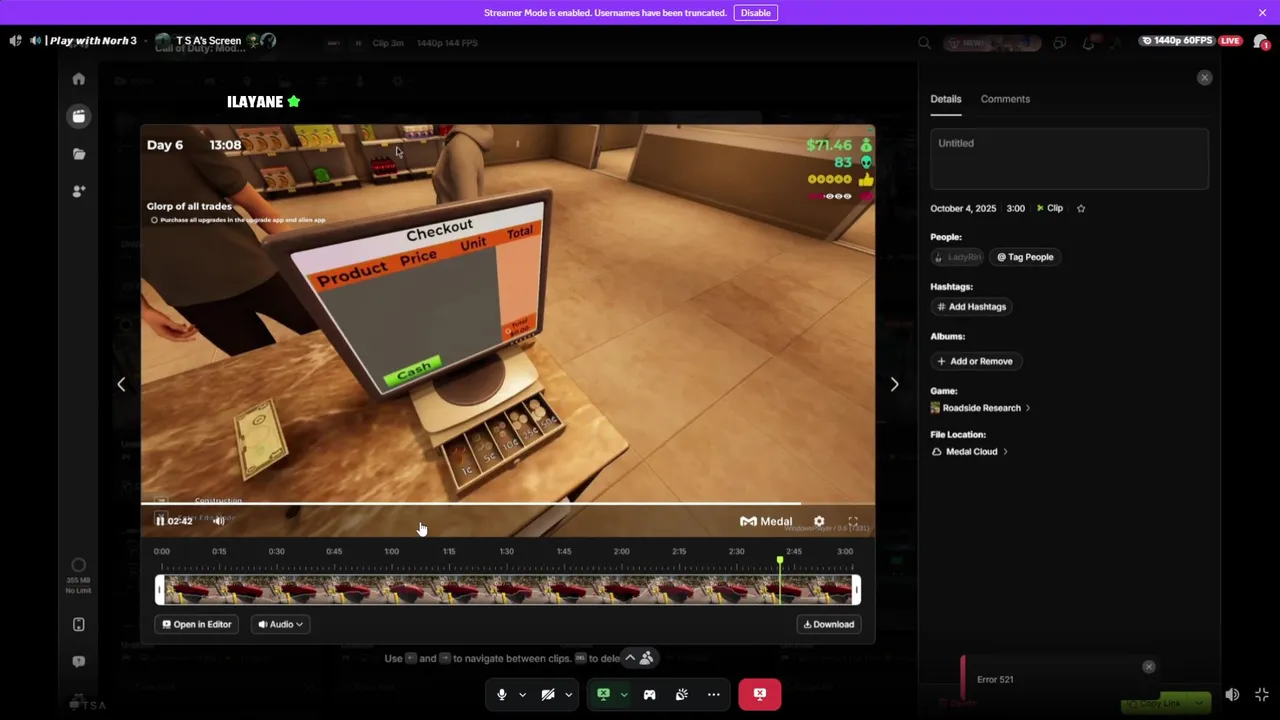The width and height of the screenshot is (1280, 720).
Task: Select the Details tab
Action: [945, 99]
